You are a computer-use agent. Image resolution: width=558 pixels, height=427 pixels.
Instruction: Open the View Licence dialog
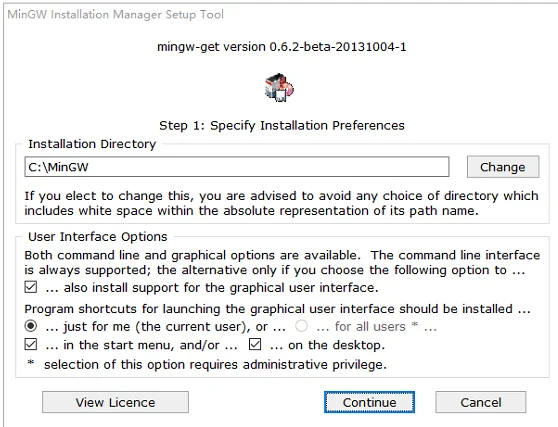coord(115,402)
